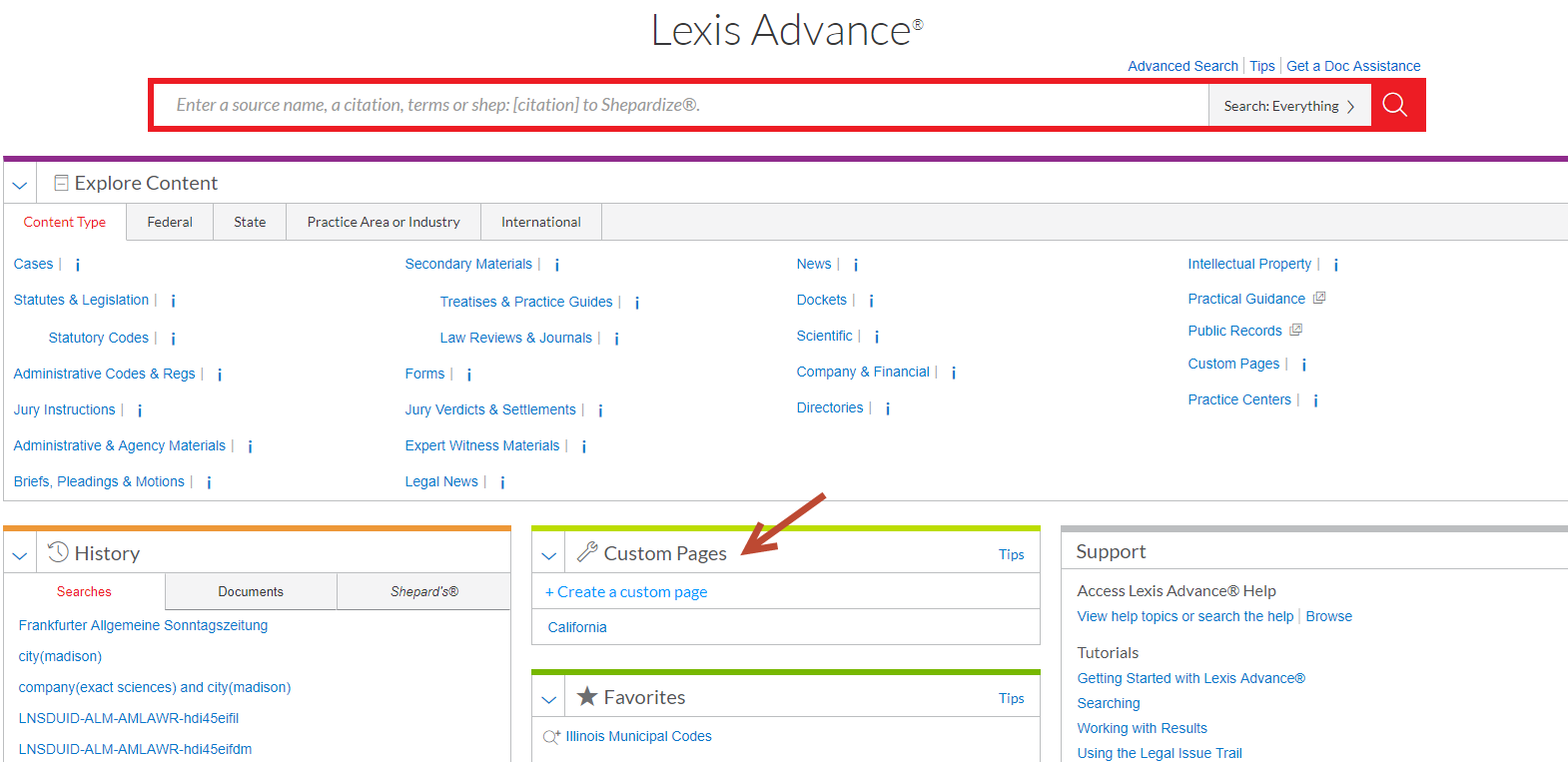
Task: Open Frankfurter Allgemeine Sonntagszeitung history search
Action: [143, 625]
